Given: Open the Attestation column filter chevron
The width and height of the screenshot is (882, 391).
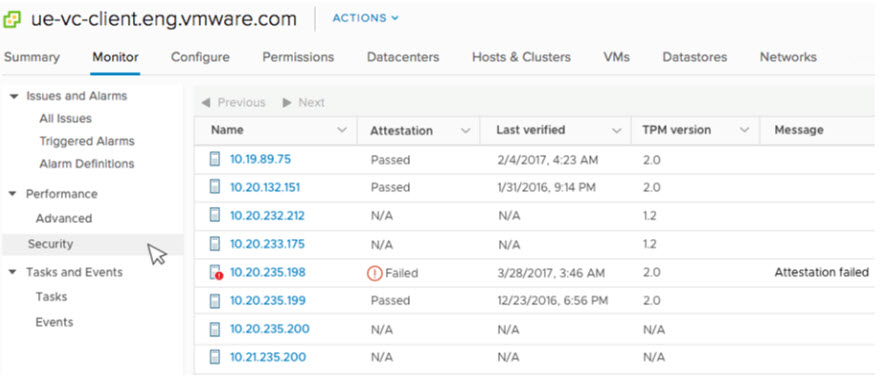Looking at the screenshot, I should coord(465,131).
